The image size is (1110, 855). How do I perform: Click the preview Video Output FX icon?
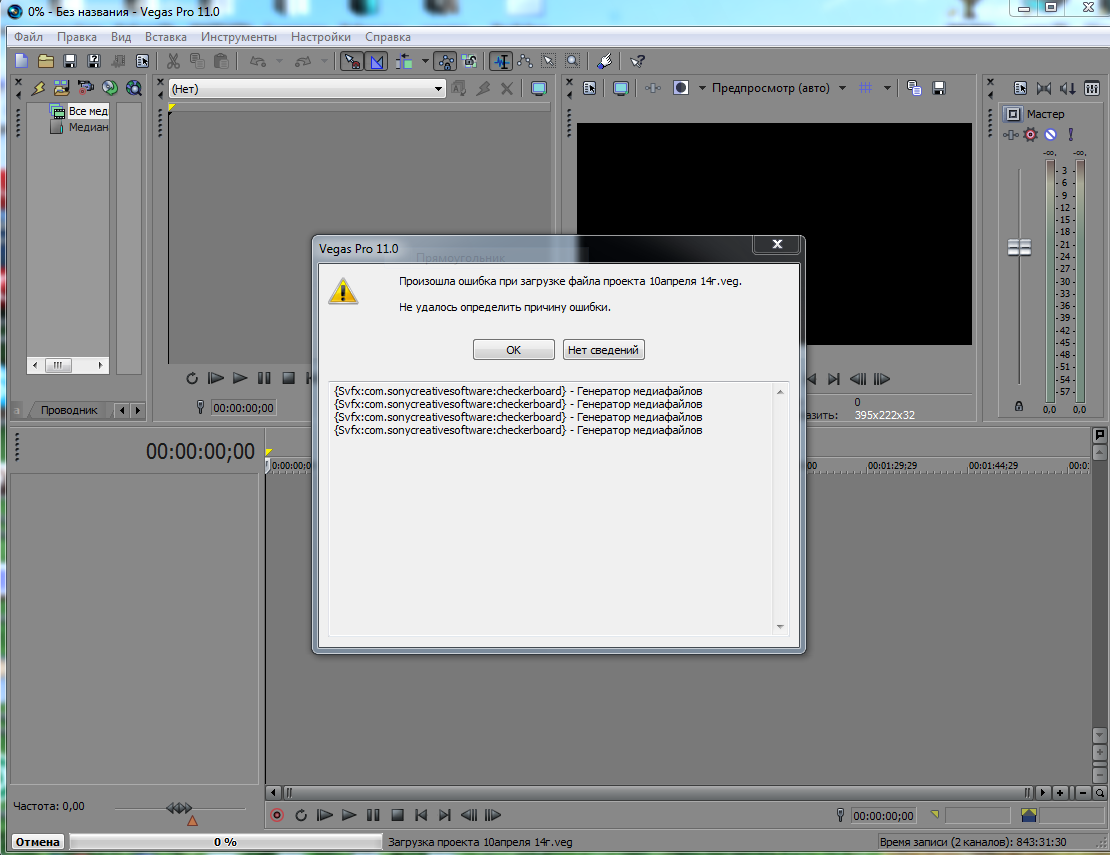pos(653,88)
